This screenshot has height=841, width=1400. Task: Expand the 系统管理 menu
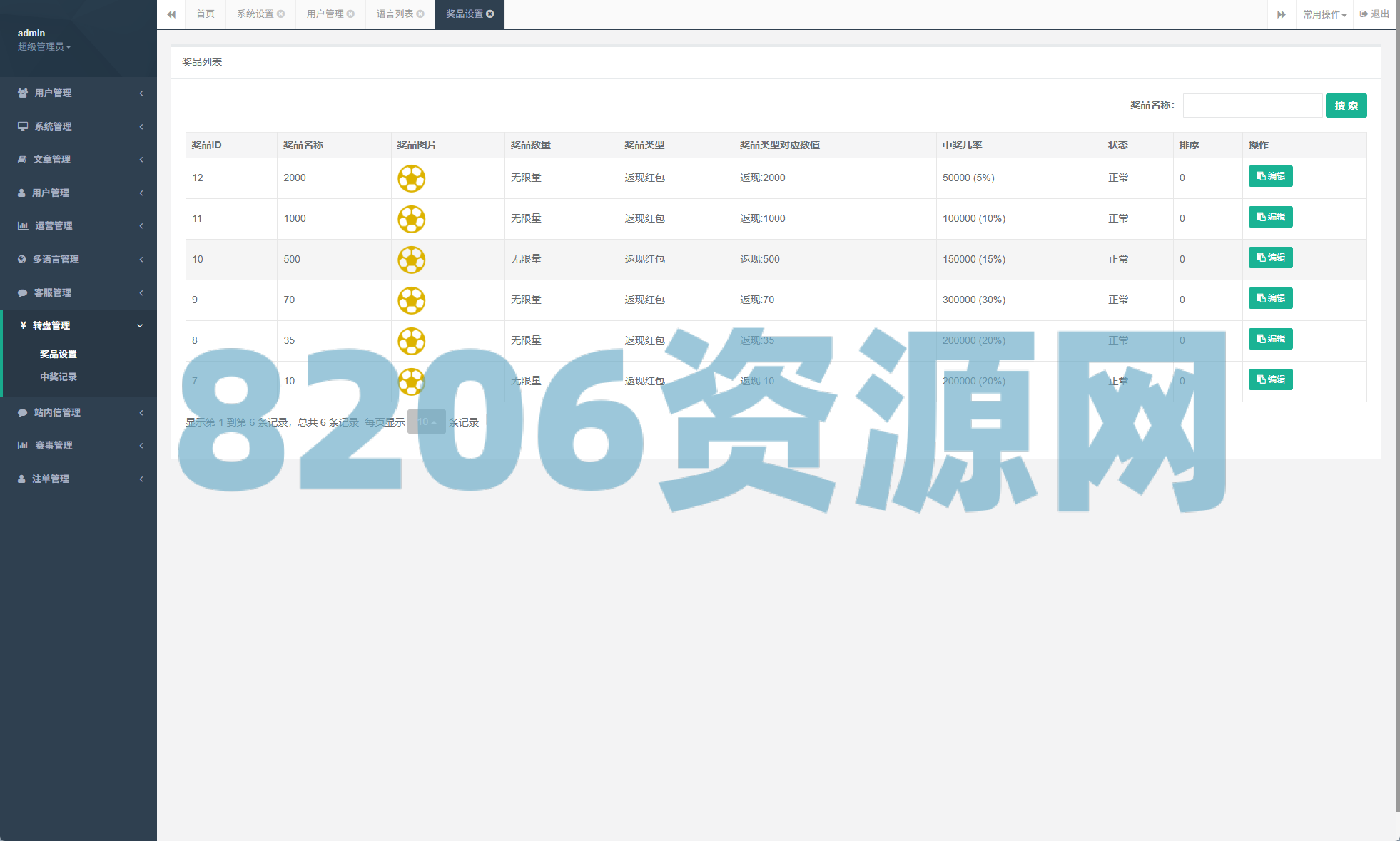click(x=78, y=126)
